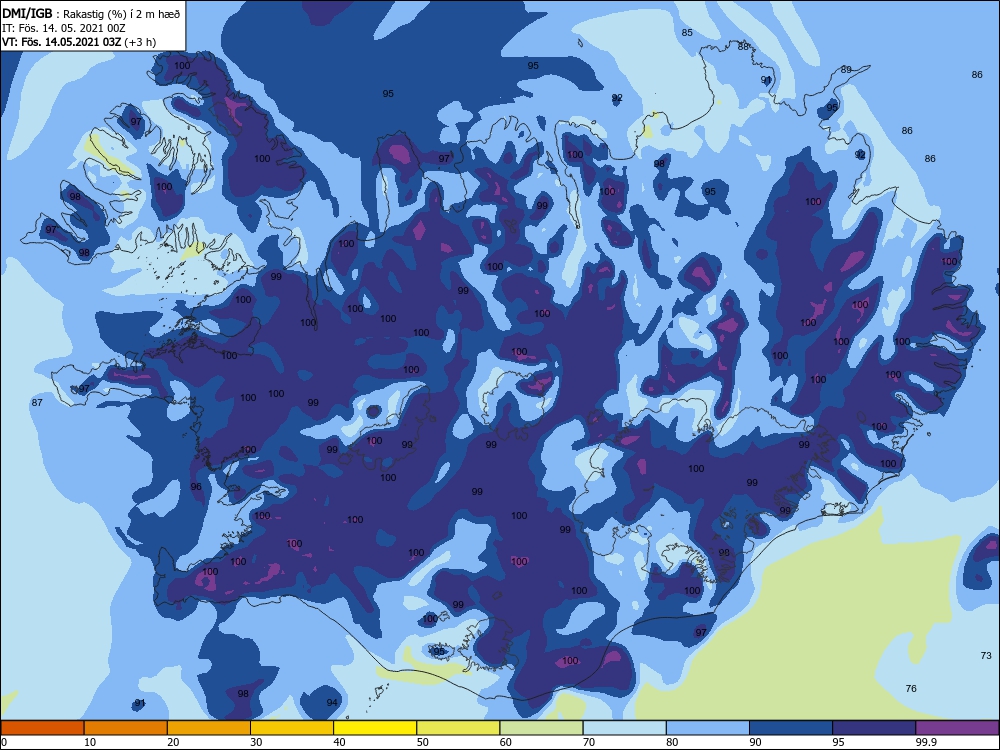Click the humidity value '76' on the map

(x=911, y=689)
